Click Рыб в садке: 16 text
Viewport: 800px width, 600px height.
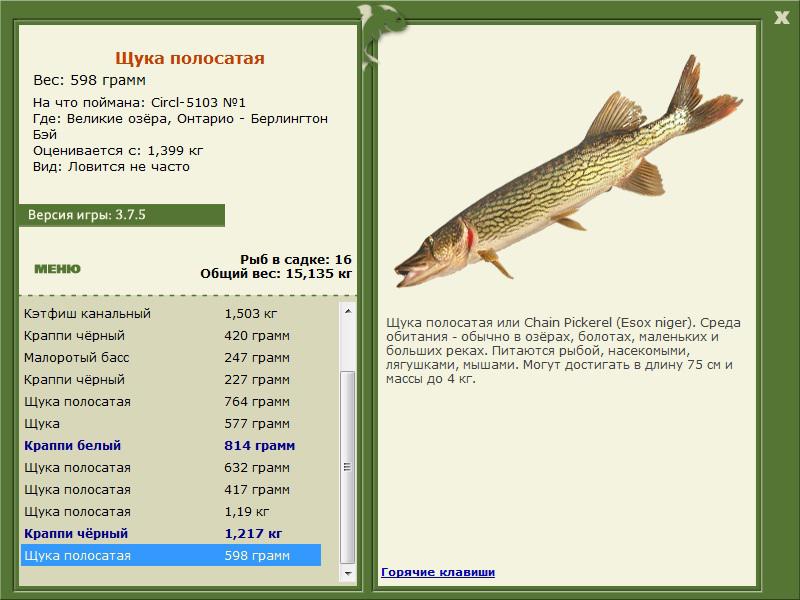(x=296, y=259)
